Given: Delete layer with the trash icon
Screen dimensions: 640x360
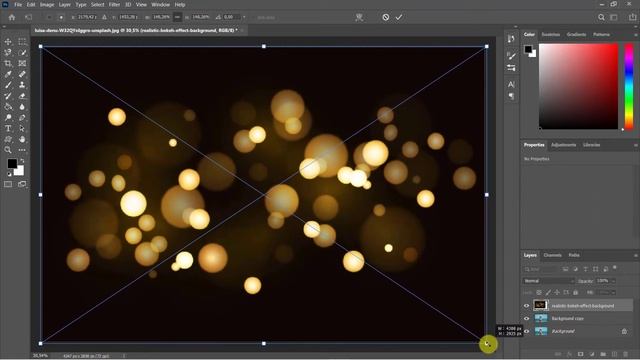Looking at the screenshot, I should point(625,354).
